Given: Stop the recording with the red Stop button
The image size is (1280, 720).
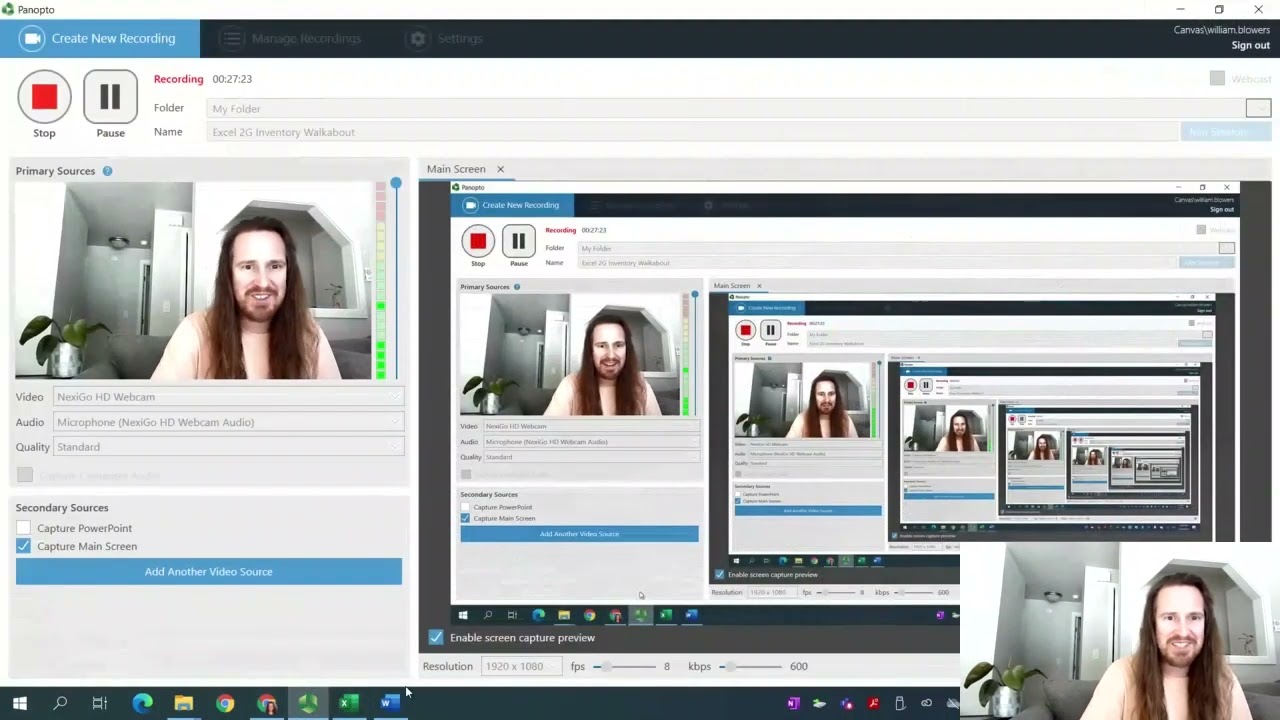Looking at the screenshot, I should tap(44, 97).
